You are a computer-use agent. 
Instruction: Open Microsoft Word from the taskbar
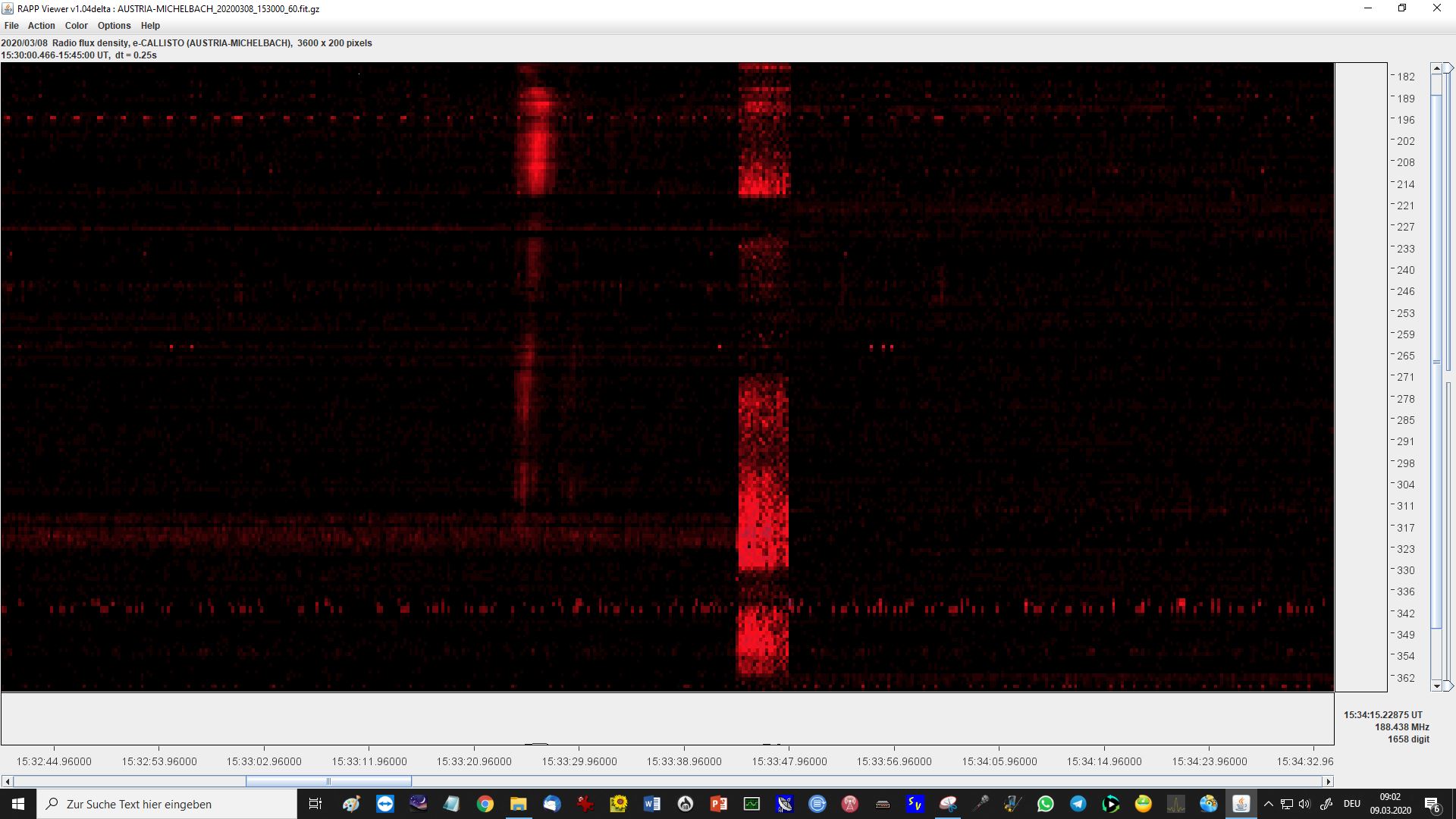tap(652, 804)
